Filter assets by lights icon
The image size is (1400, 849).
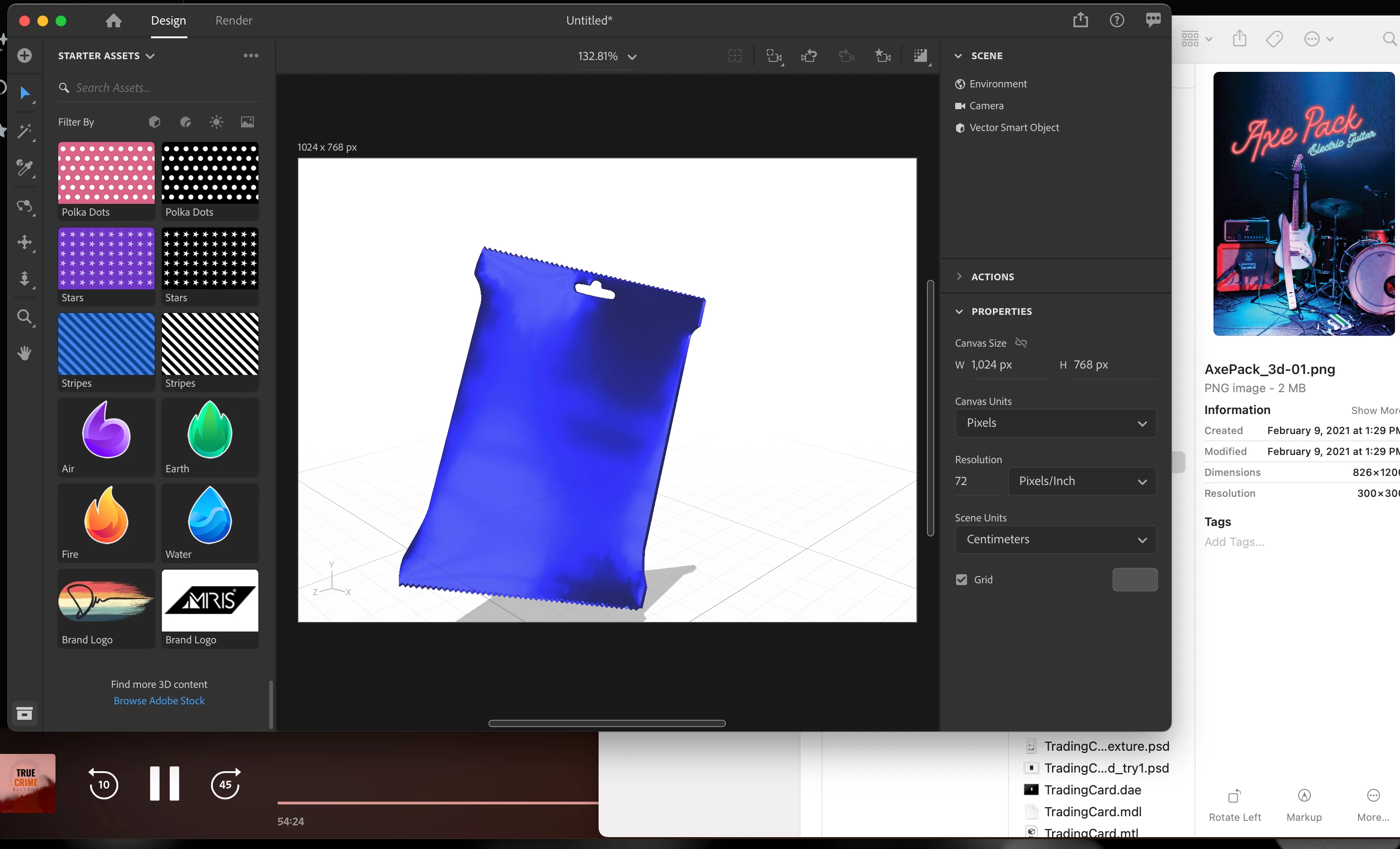pos(217,121)
